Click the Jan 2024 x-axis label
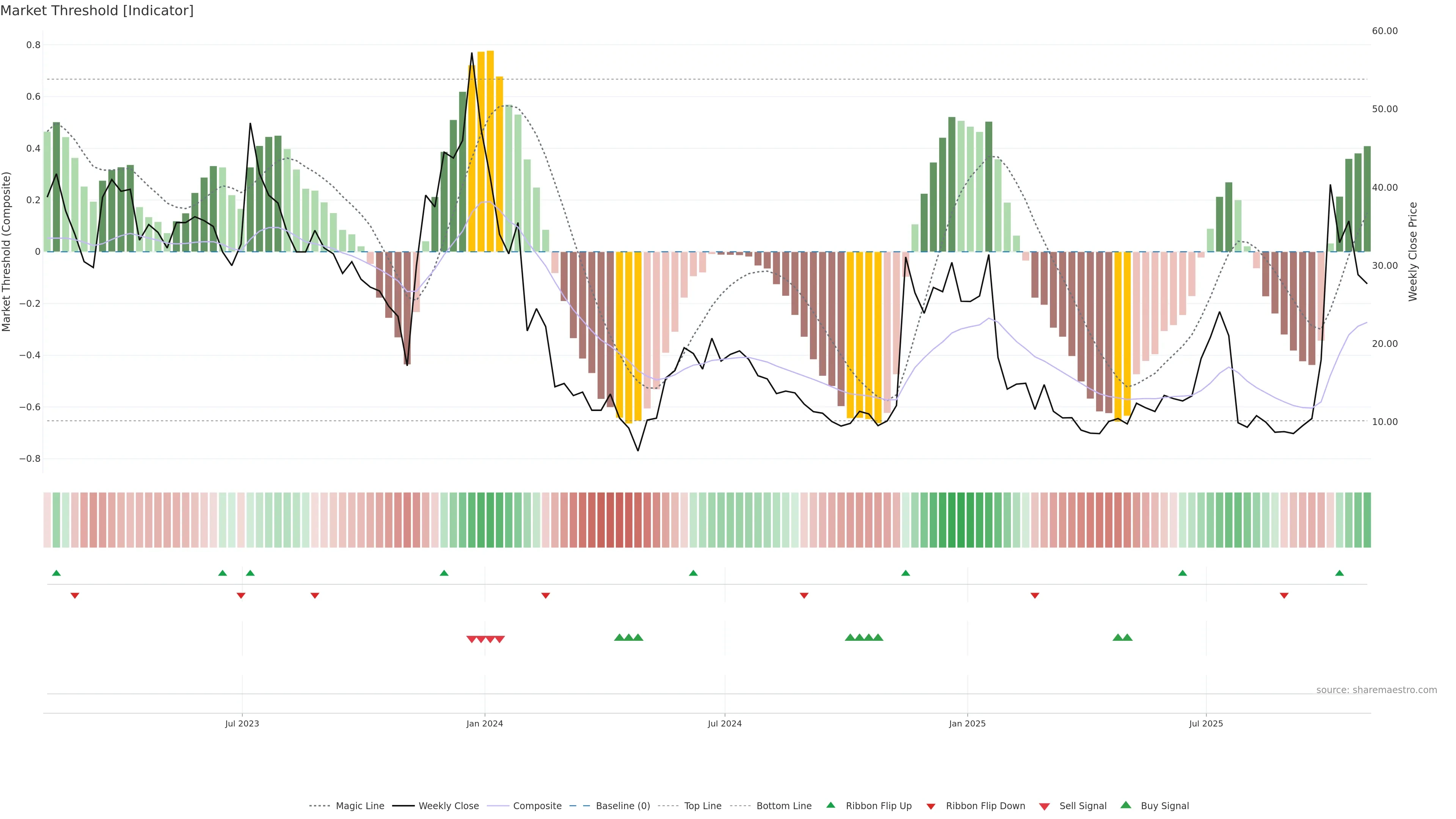 coord(485,723)
